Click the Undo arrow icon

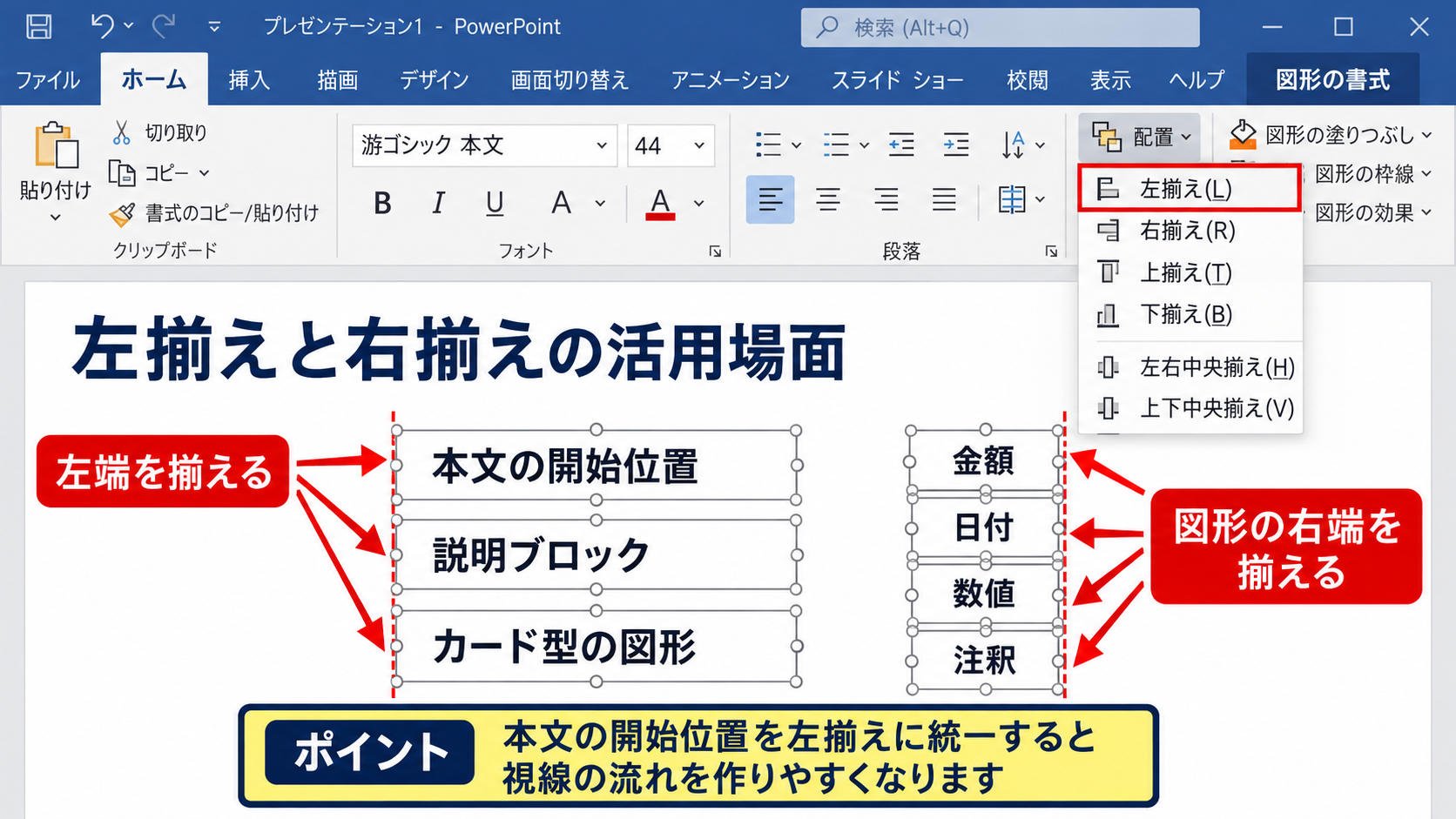coord(102,26)
